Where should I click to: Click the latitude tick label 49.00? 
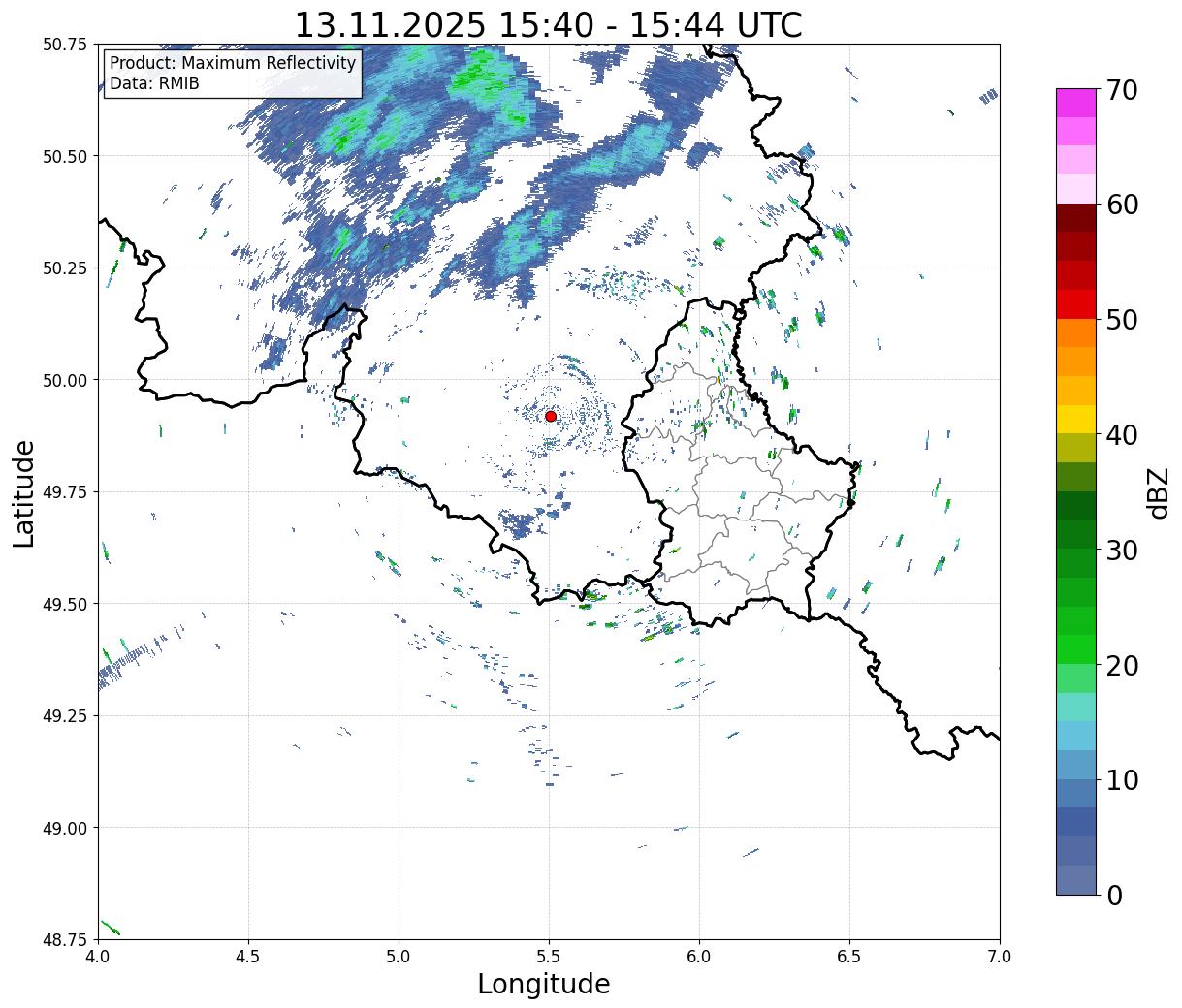65,828
